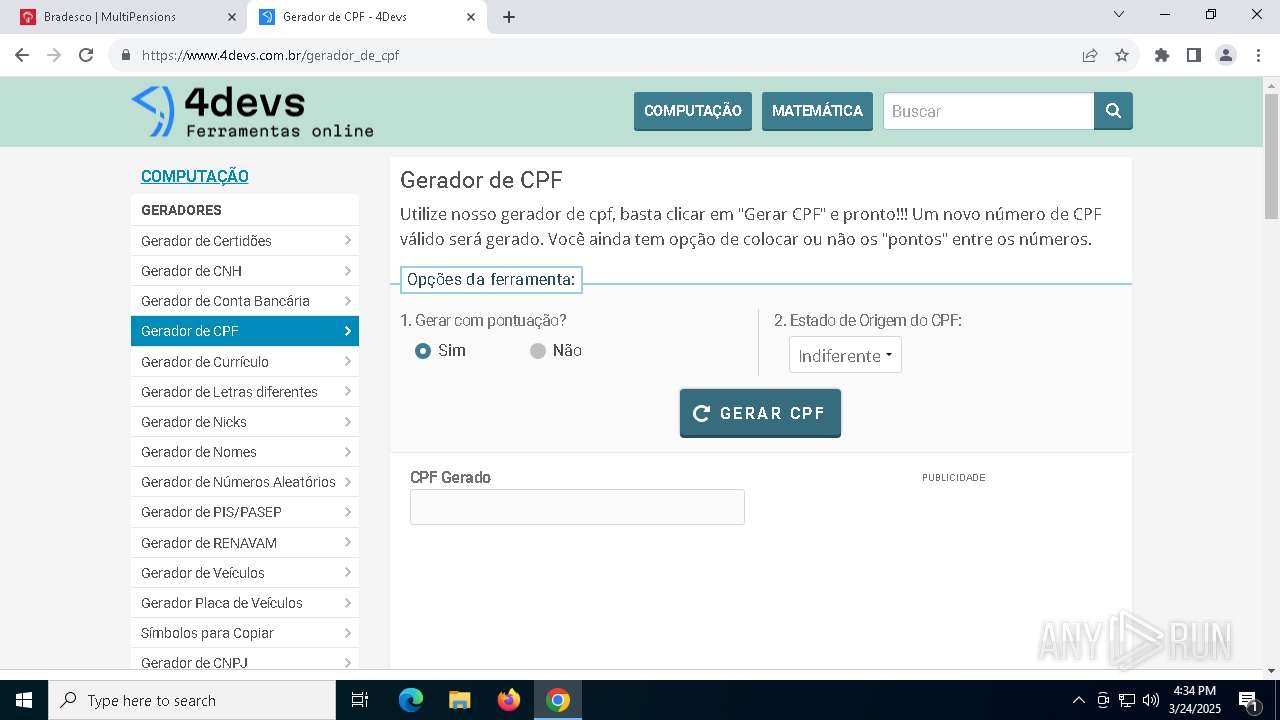Open the Chrome three-dot menu
The image size is (1280, 720).
click(x=1258, y=55)
